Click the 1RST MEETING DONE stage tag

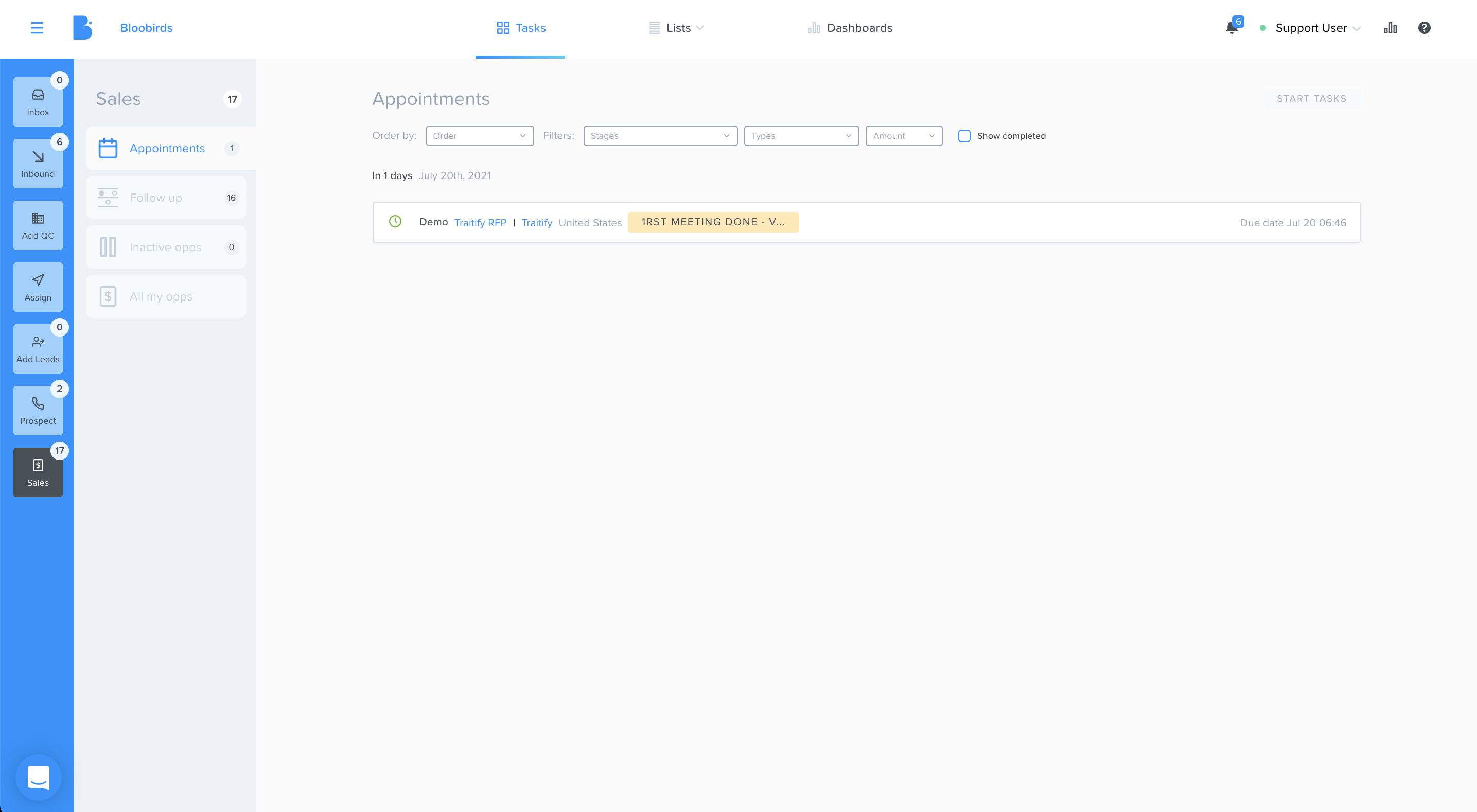(713, 222)
